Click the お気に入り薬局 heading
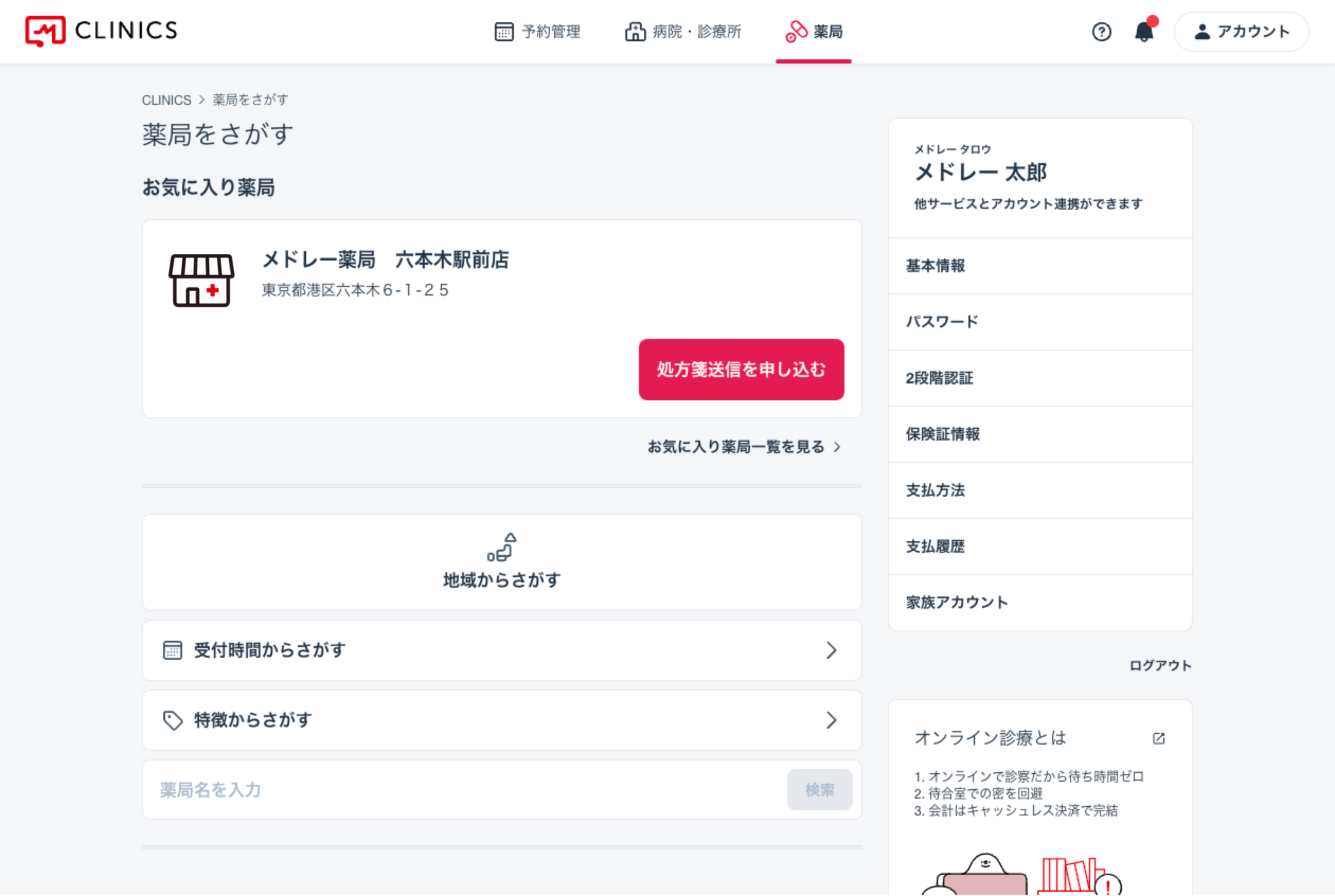The image size is (1335, 896). (208, 187)
